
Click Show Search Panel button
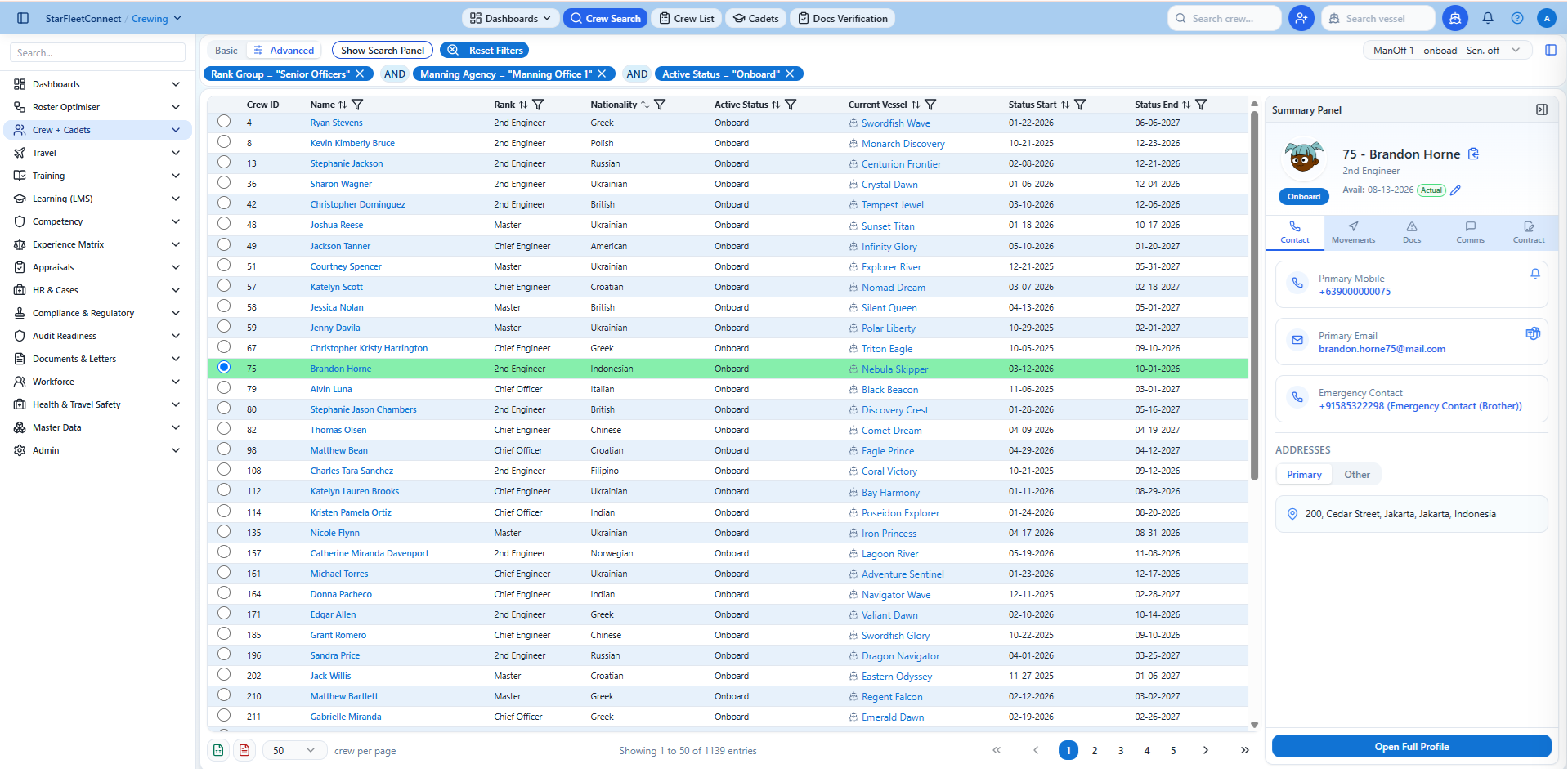[x=383, y=50]
